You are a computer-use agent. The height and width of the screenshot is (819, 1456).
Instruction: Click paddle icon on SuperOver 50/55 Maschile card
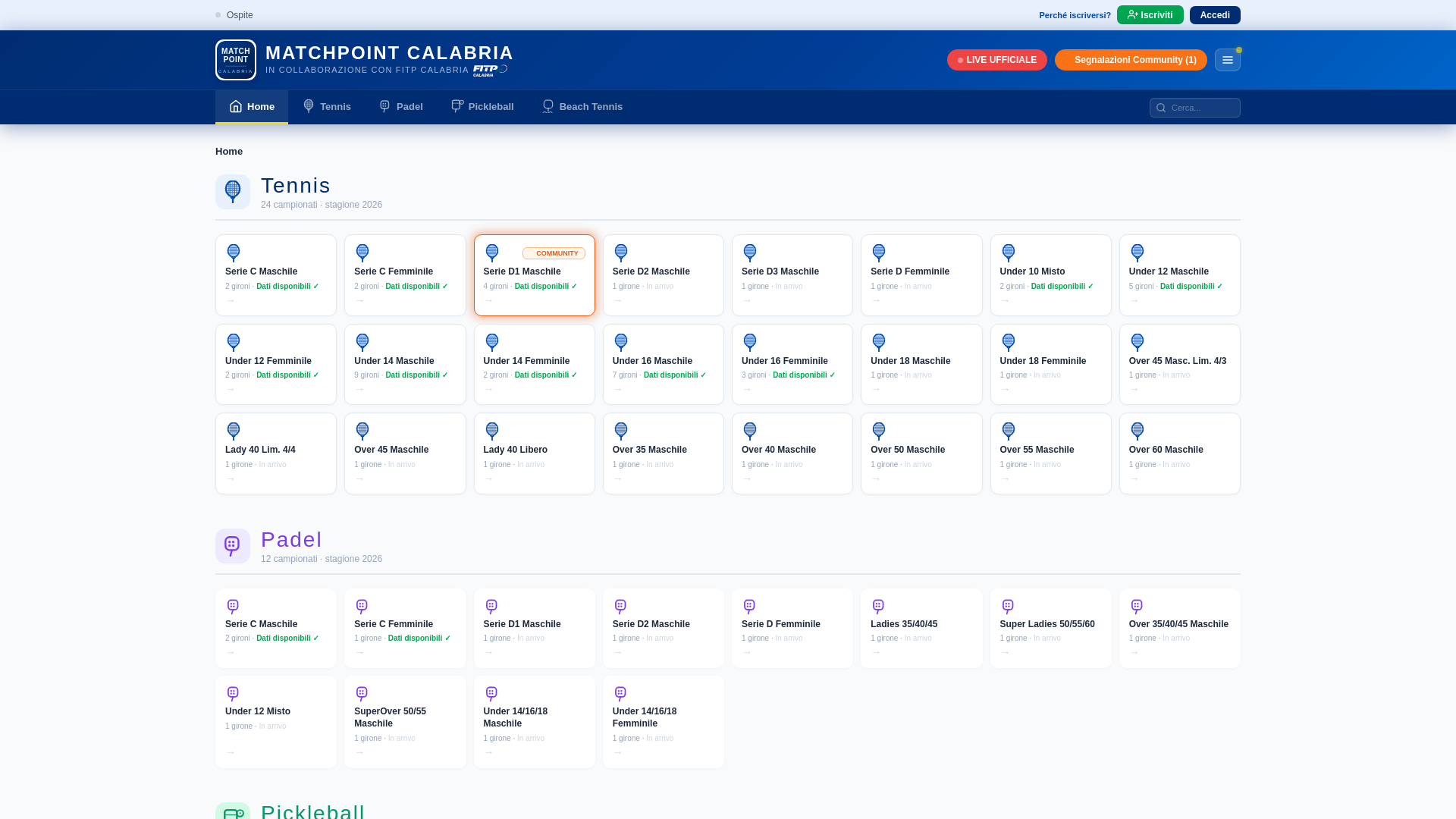(362, 693)
